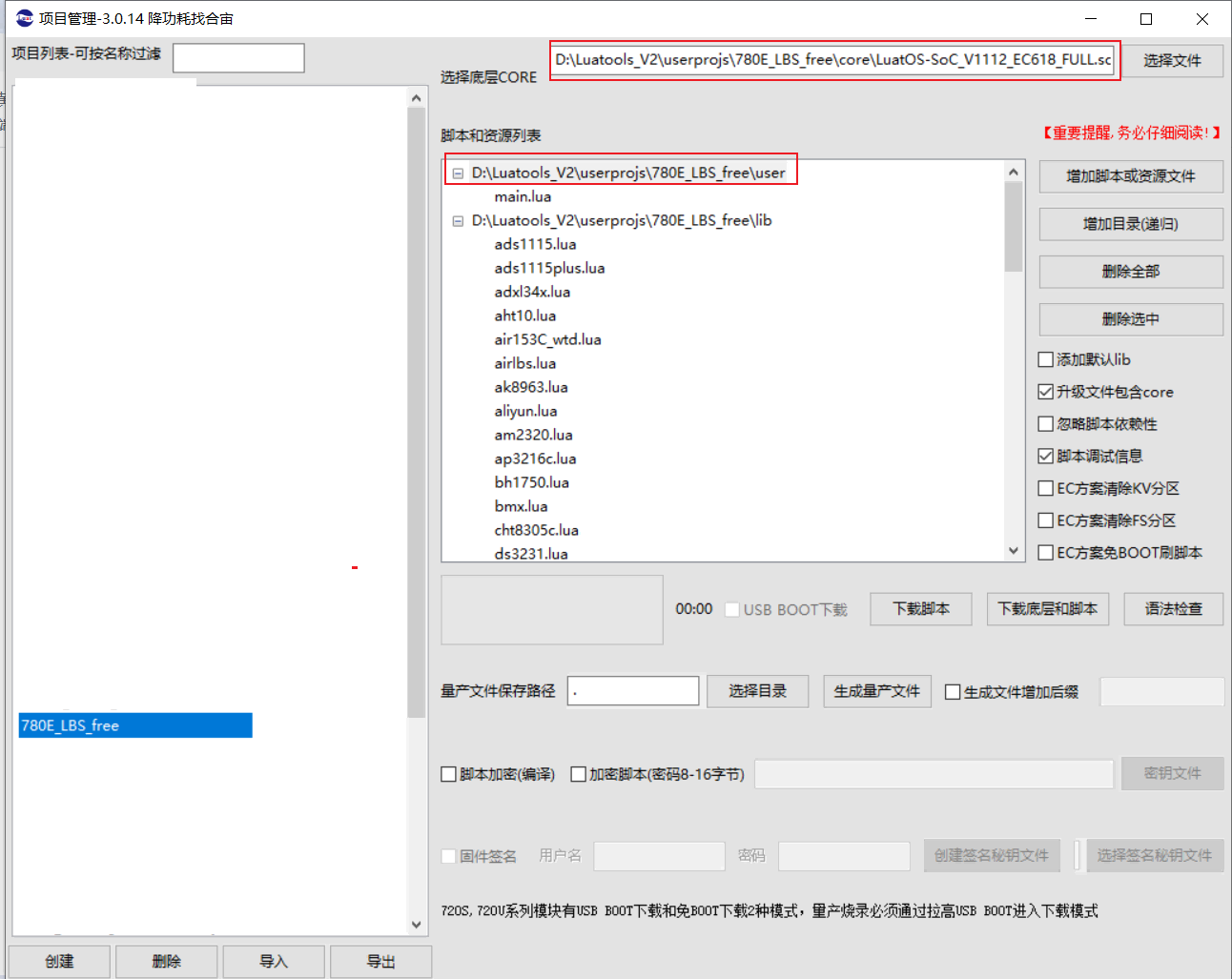Click the 增加脚本或资源文件 button
The image size is (1232, 979).
click(x=1131, y=176)
